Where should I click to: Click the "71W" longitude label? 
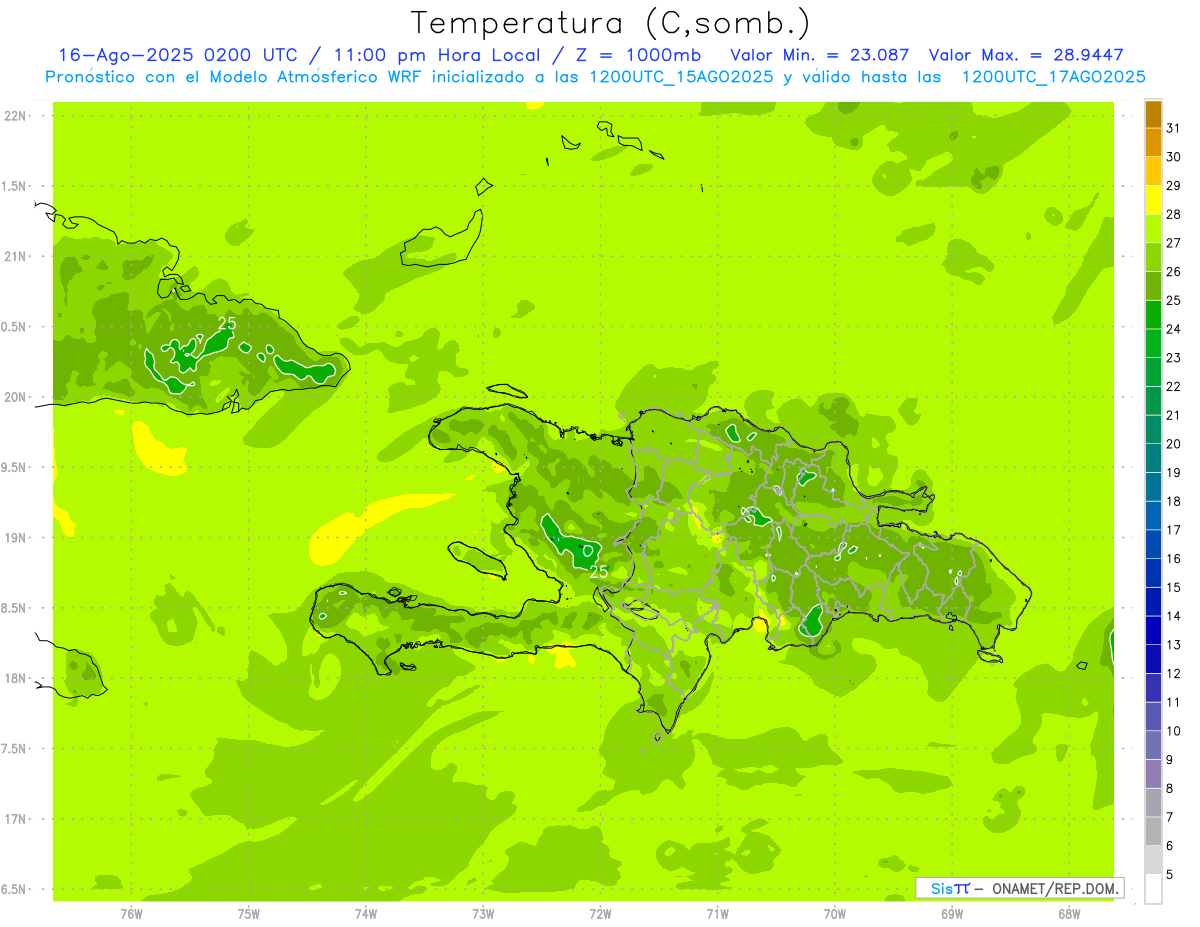[x=717, y=914]
